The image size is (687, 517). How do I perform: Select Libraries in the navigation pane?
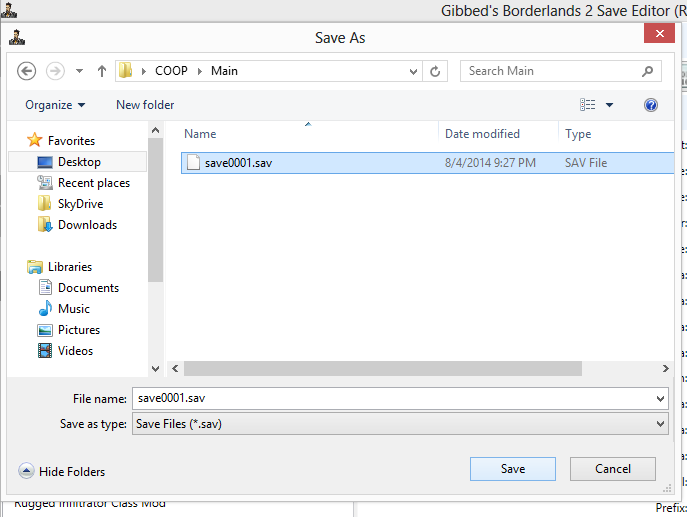coord(70,267)
